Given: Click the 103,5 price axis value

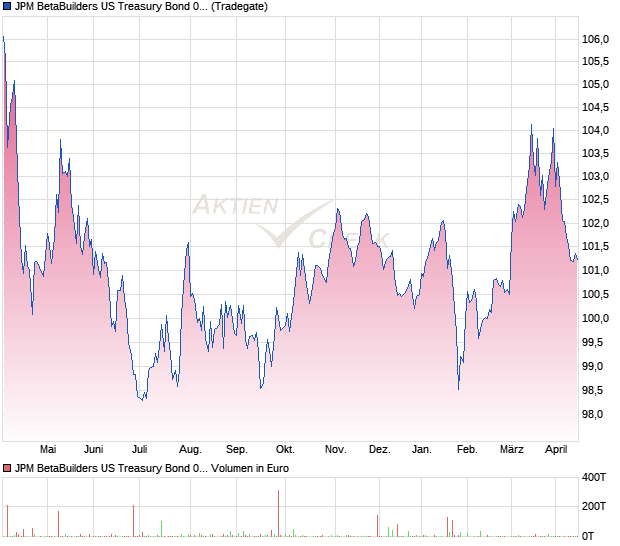Looking at the screenshot, I should (x=595, y=153).
